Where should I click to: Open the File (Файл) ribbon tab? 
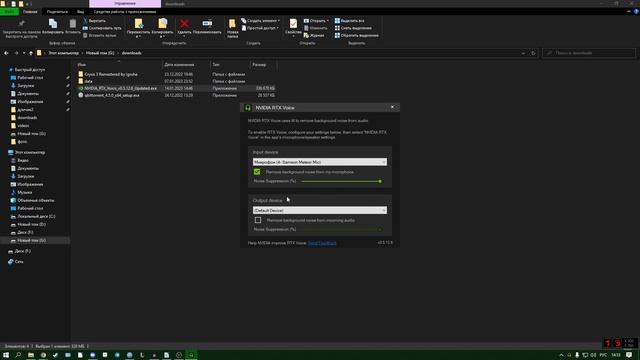click(9, 12)
